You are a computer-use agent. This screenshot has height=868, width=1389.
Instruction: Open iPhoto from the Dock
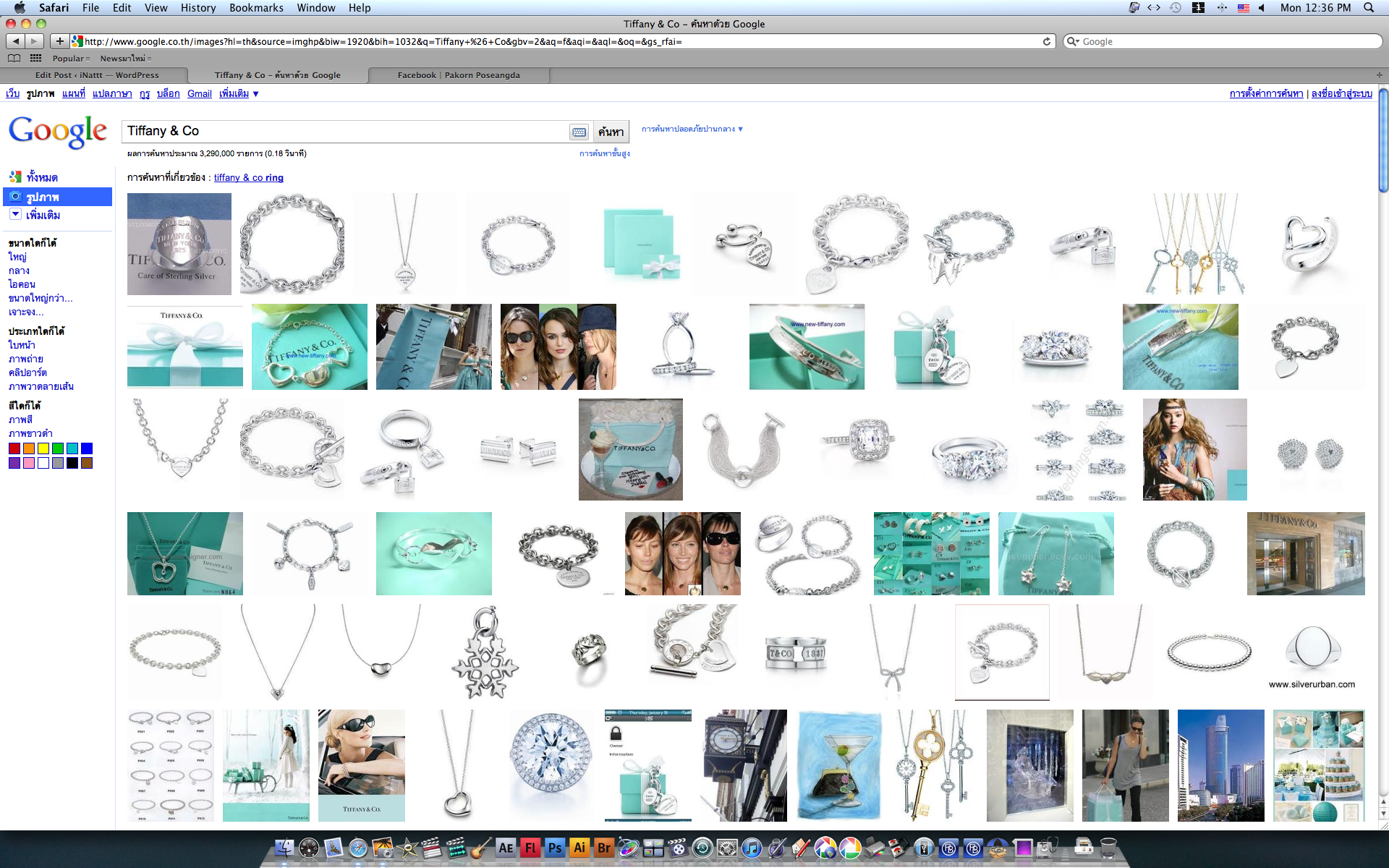383,848
